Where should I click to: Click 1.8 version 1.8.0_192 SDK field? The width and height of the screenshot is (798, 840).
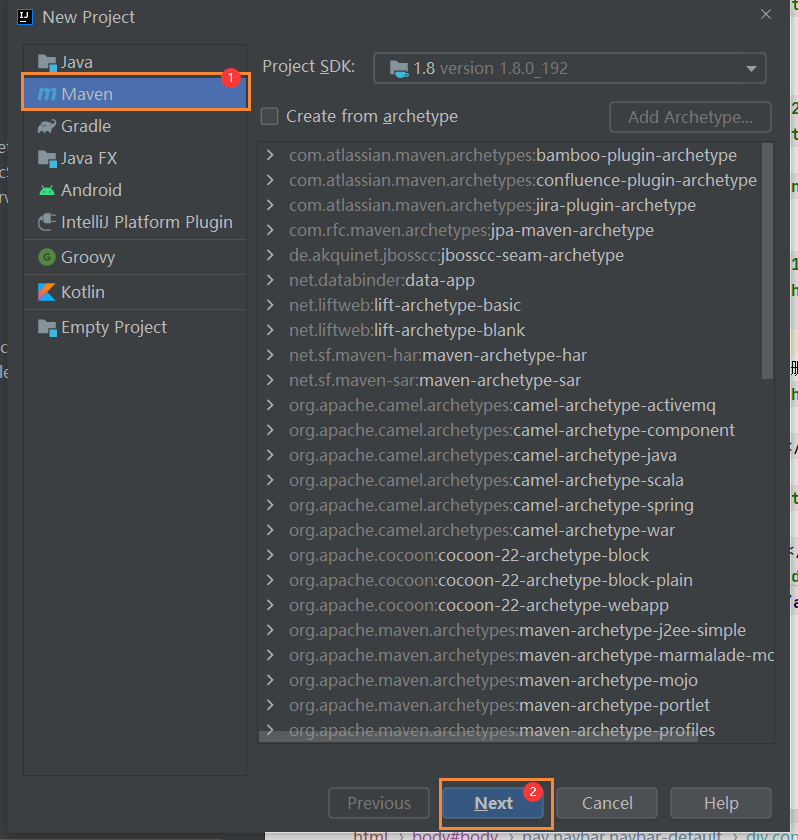570,69
